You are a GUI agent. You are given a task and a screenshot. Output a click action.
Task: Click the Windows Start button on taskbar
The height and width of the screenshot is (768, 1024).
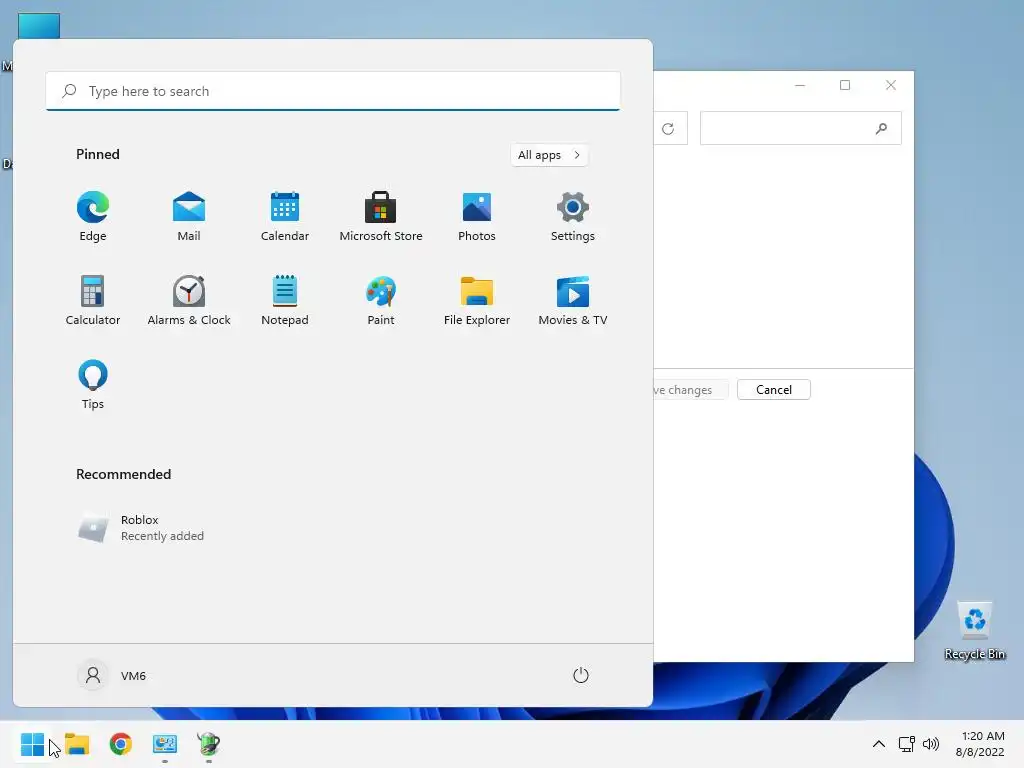click(x=33, y=744)
